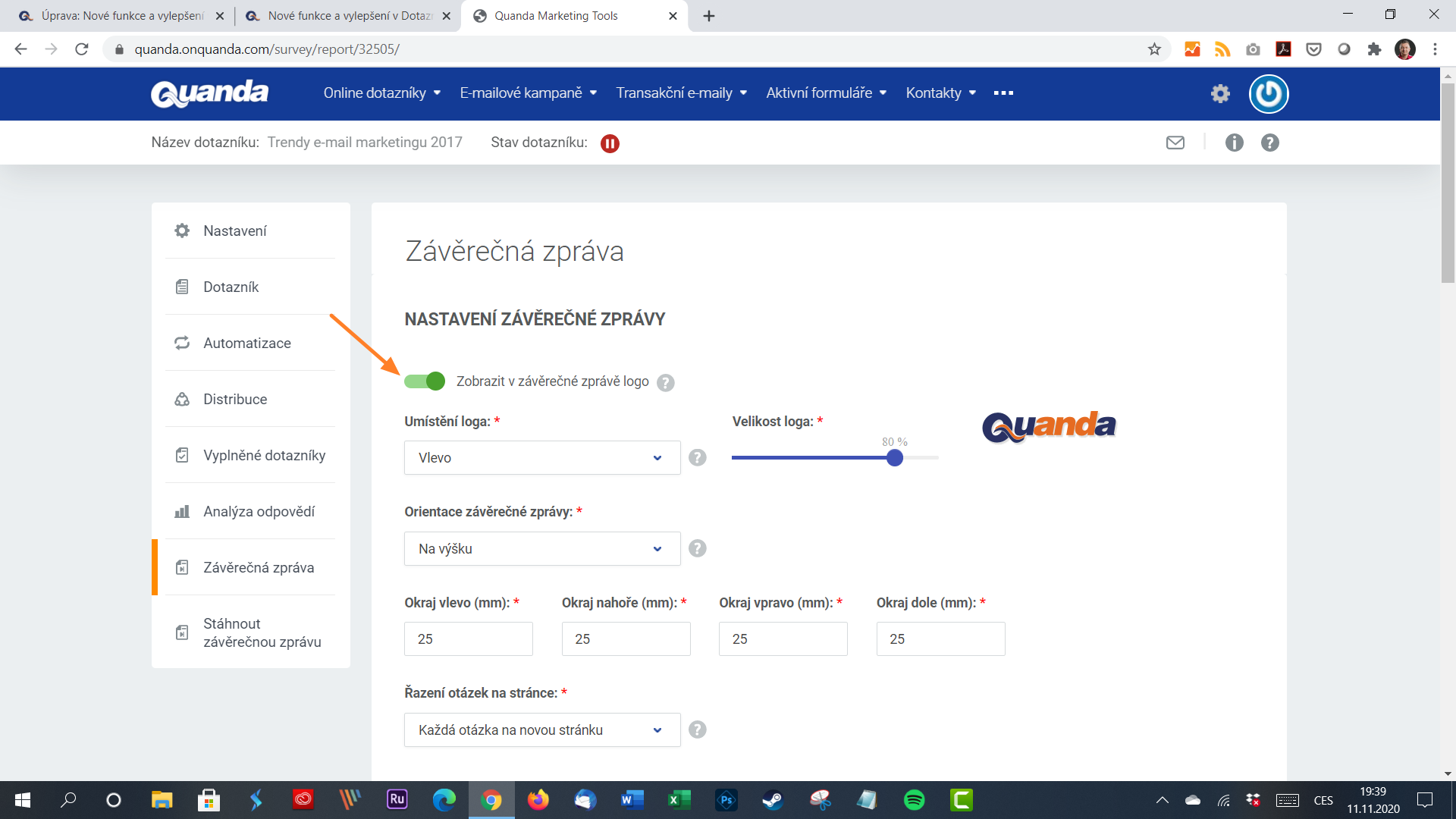Open Závěrečná zpráva in the sidebar
This screenshot has width=1456, height=819.
click(x=250, y=567)
